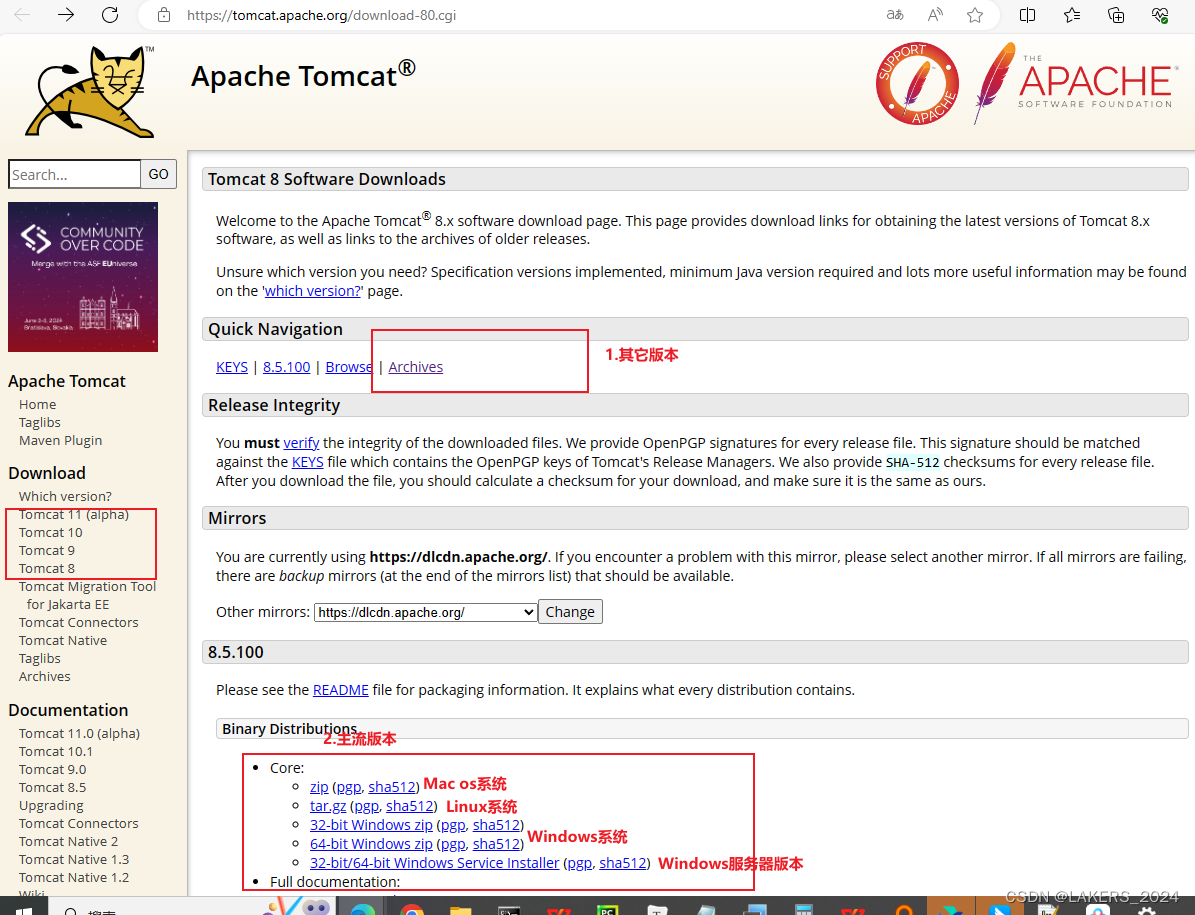
Task: Open sha512 for 64-bit Windows zip
Action: pos(496,844)
